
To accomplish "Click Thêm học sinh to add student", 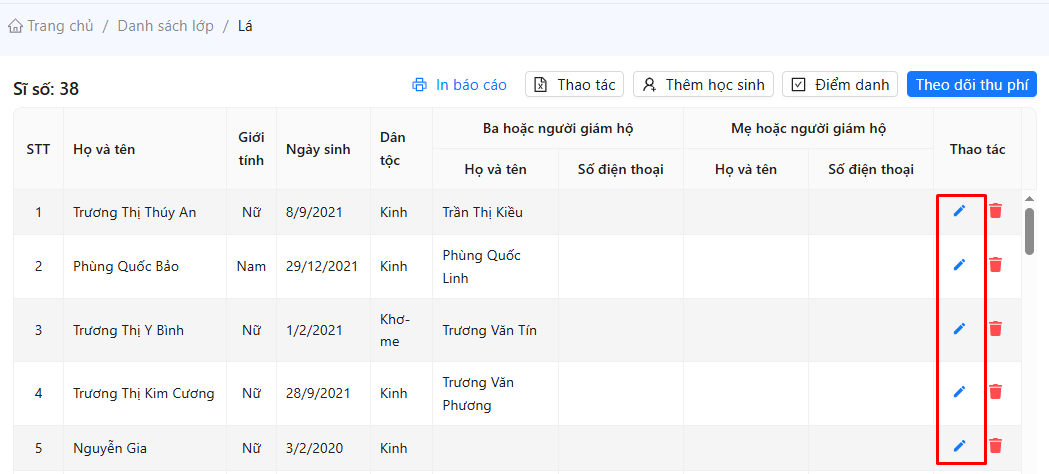I will pyautogui.click(x=704, y=85).
